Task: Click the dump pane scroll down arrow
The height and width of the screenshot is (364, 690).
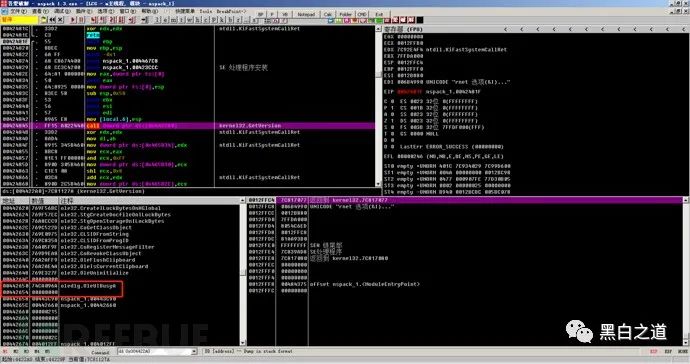Action: click(x=242, y=342)
